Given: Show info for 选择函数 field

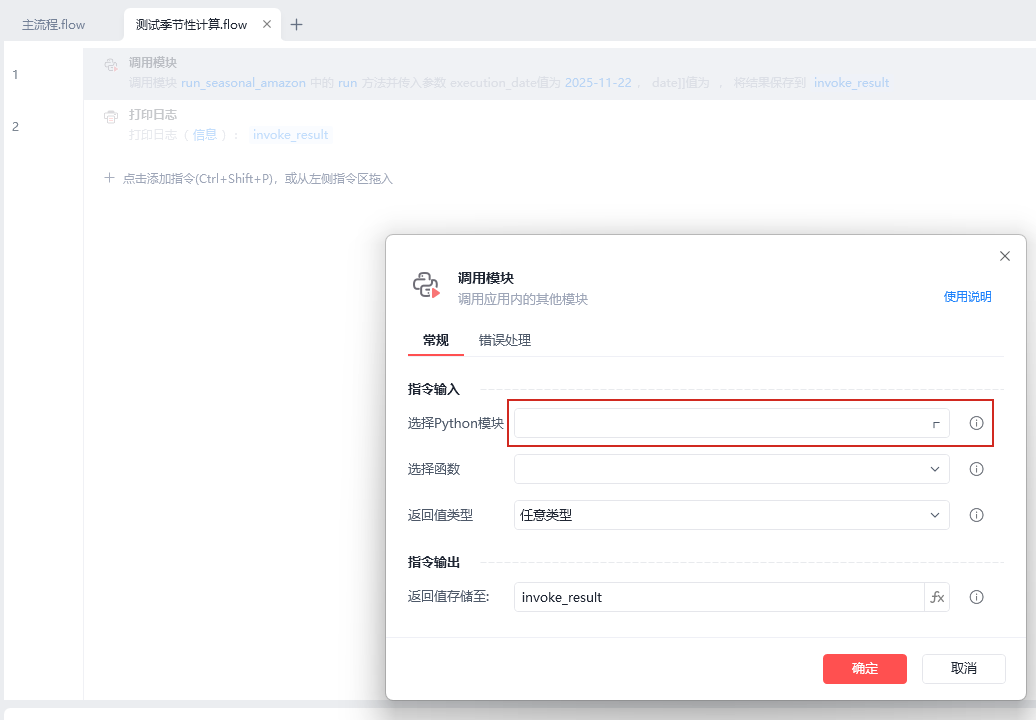Looking at the screenshot, I should [x=977, y=470].
